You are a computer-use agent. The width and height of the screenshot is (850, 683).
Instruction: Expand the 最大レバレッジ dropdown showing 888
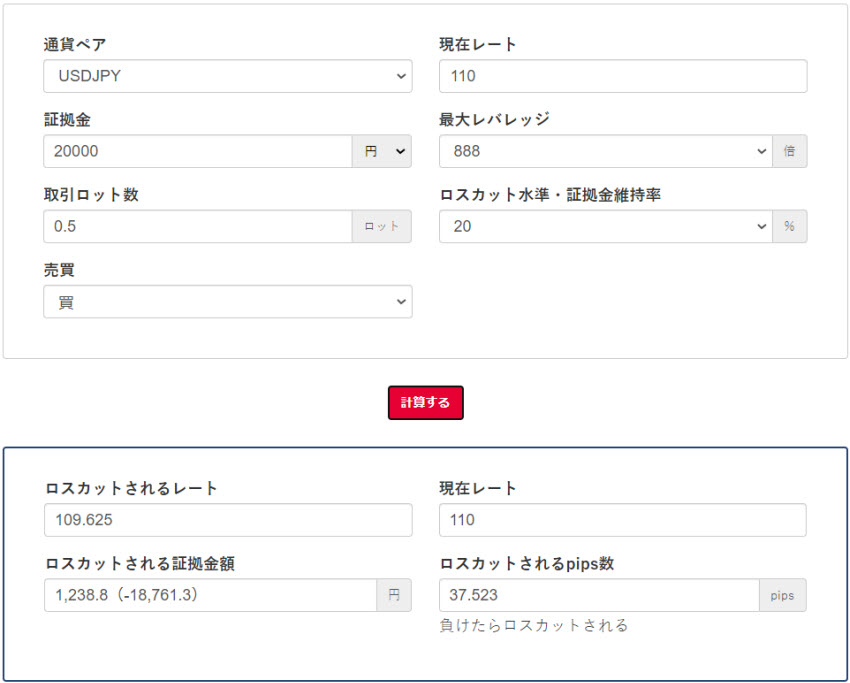pyautogui.click(x=604, y=151)
